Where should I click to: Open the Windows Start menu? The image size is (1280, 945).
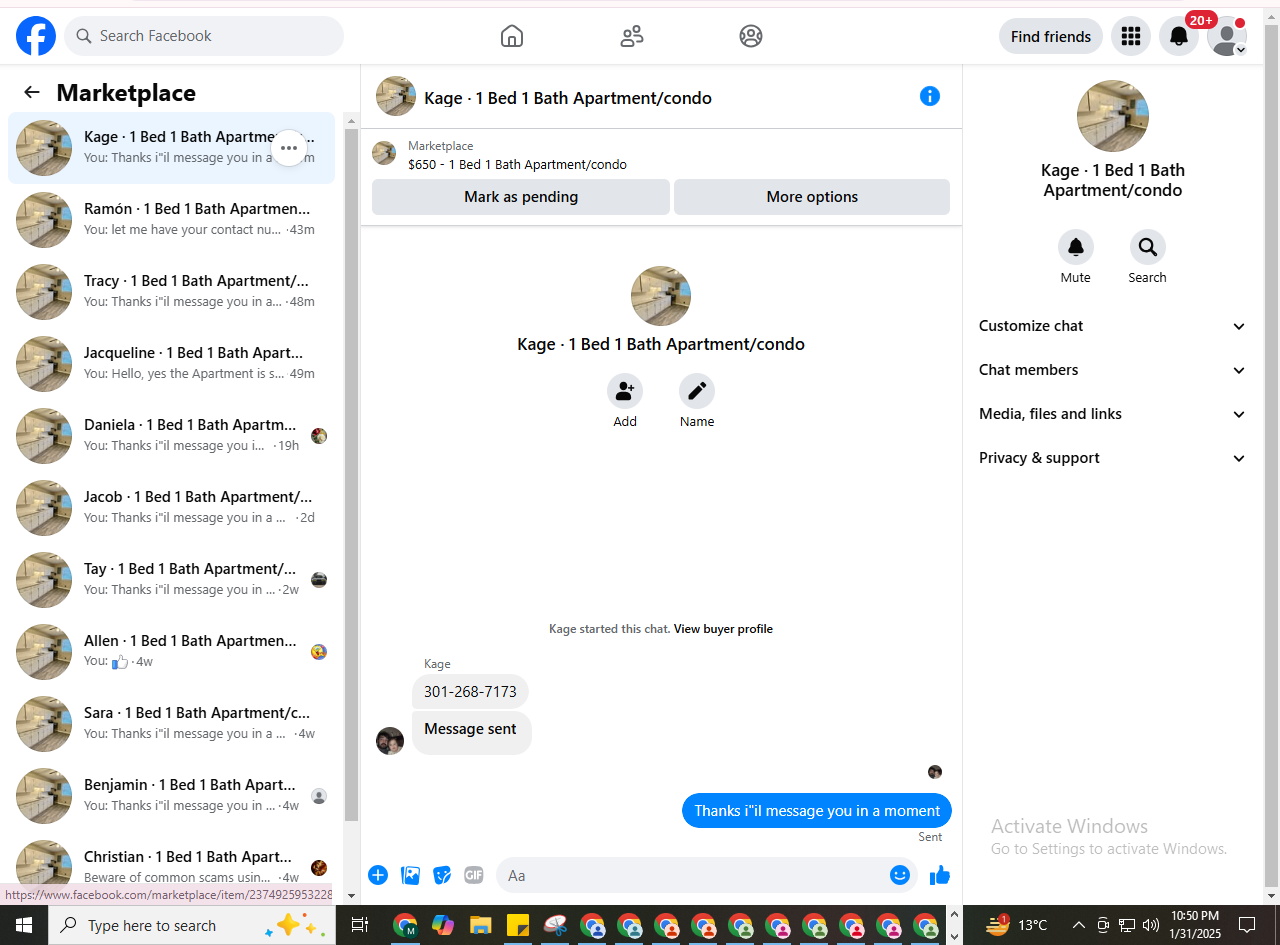pos(24,925)
